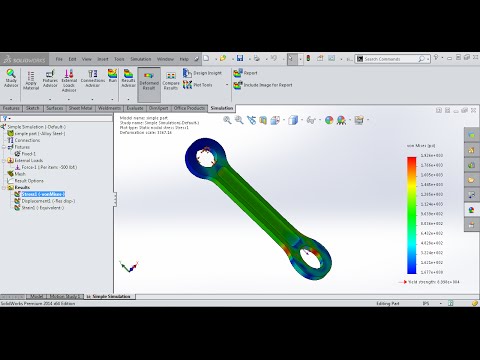480x360 pixels.
Task: Click the Compare Results icon
Action: (171, 81)
